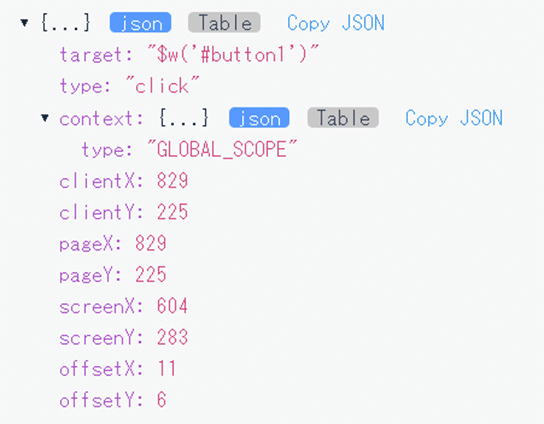Screen dimensions: 544x424
Task: Select the "GLOBAL_SCOPE" type value
Action: click(222, 150)
